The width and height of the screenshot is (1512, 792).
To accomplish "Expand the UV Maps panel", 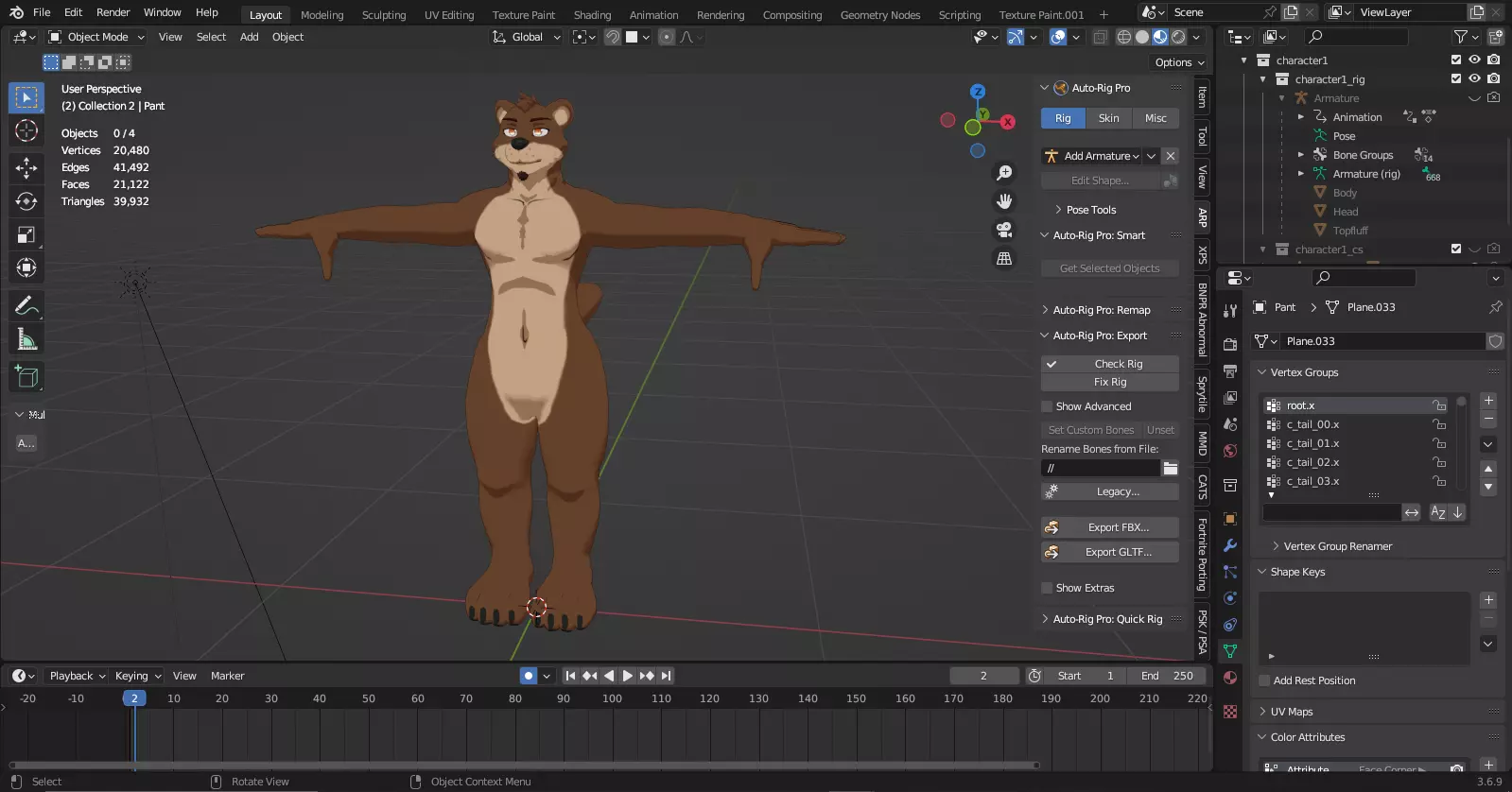I will [x=1291, y=712].
